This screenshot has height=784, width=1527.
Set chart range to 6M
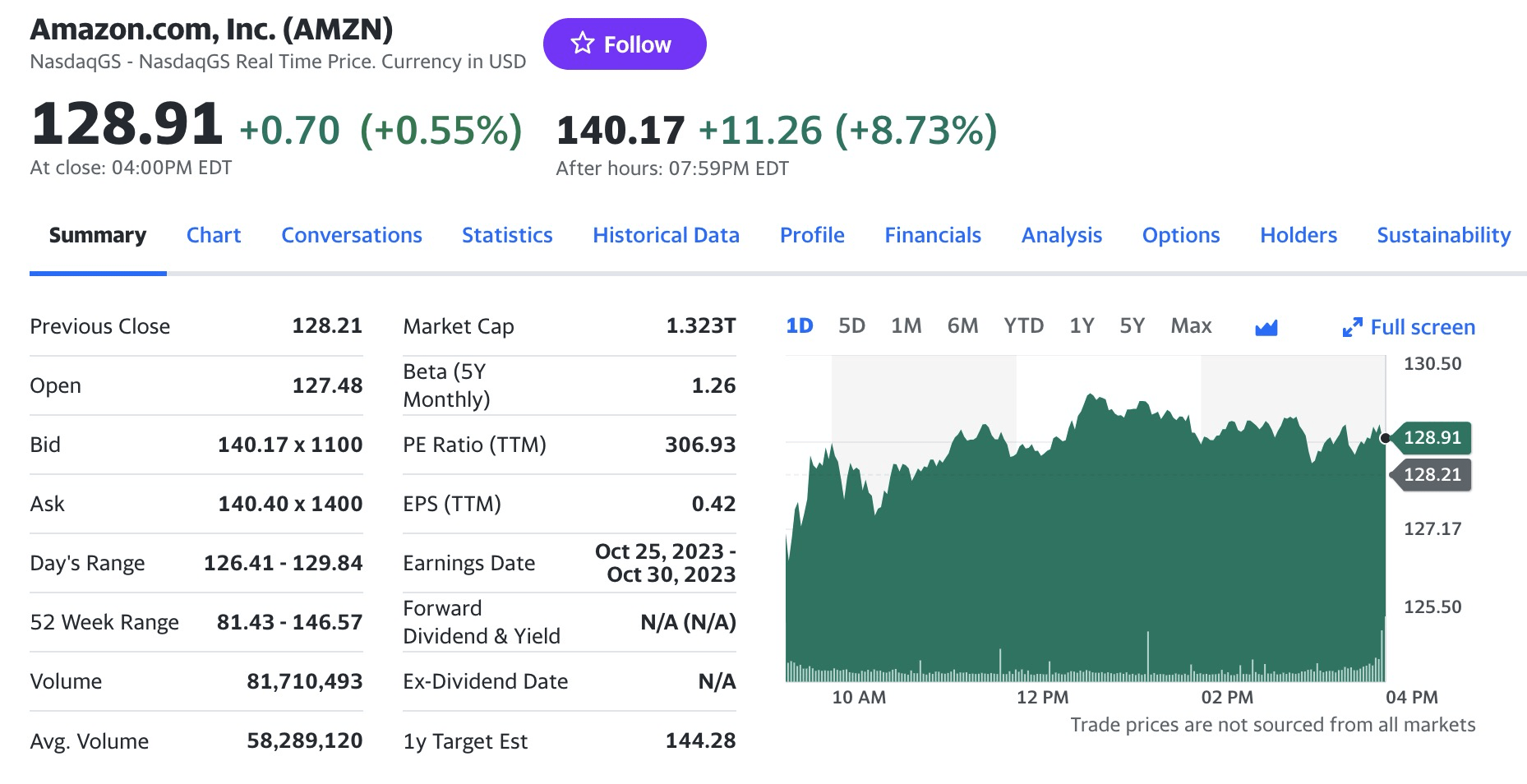(x=962, y=326)
